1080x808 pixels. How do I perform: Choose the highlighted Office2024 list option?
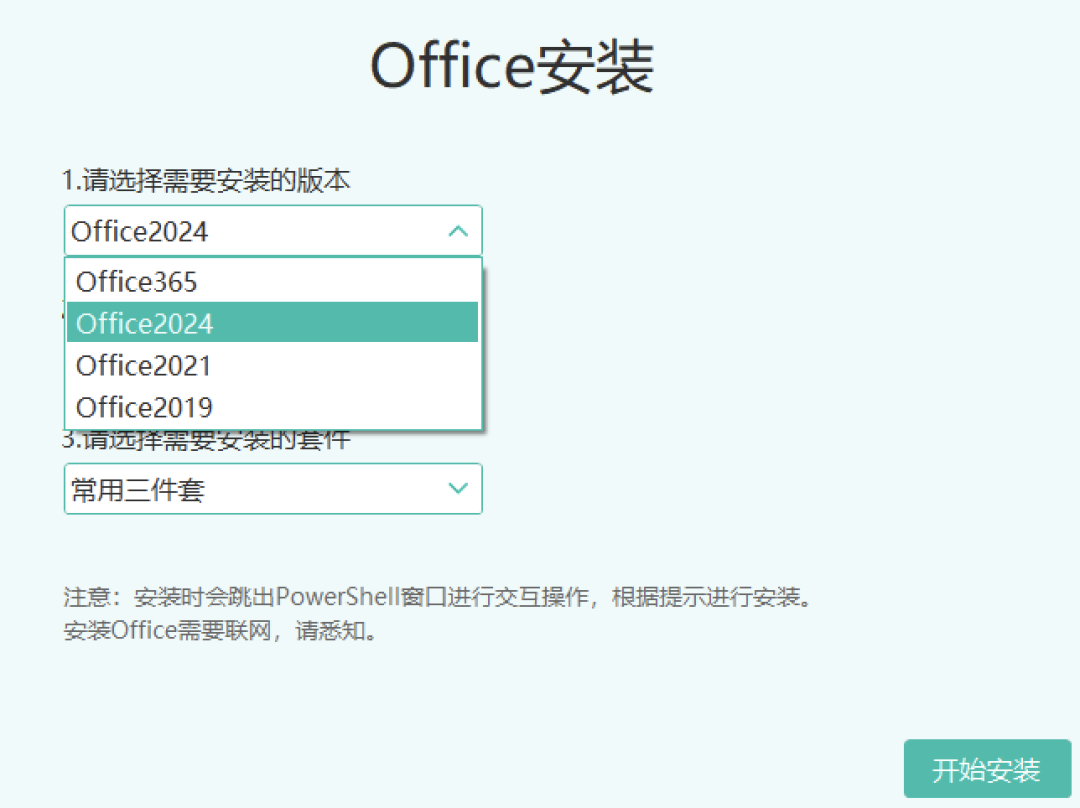tap(273, 322)
